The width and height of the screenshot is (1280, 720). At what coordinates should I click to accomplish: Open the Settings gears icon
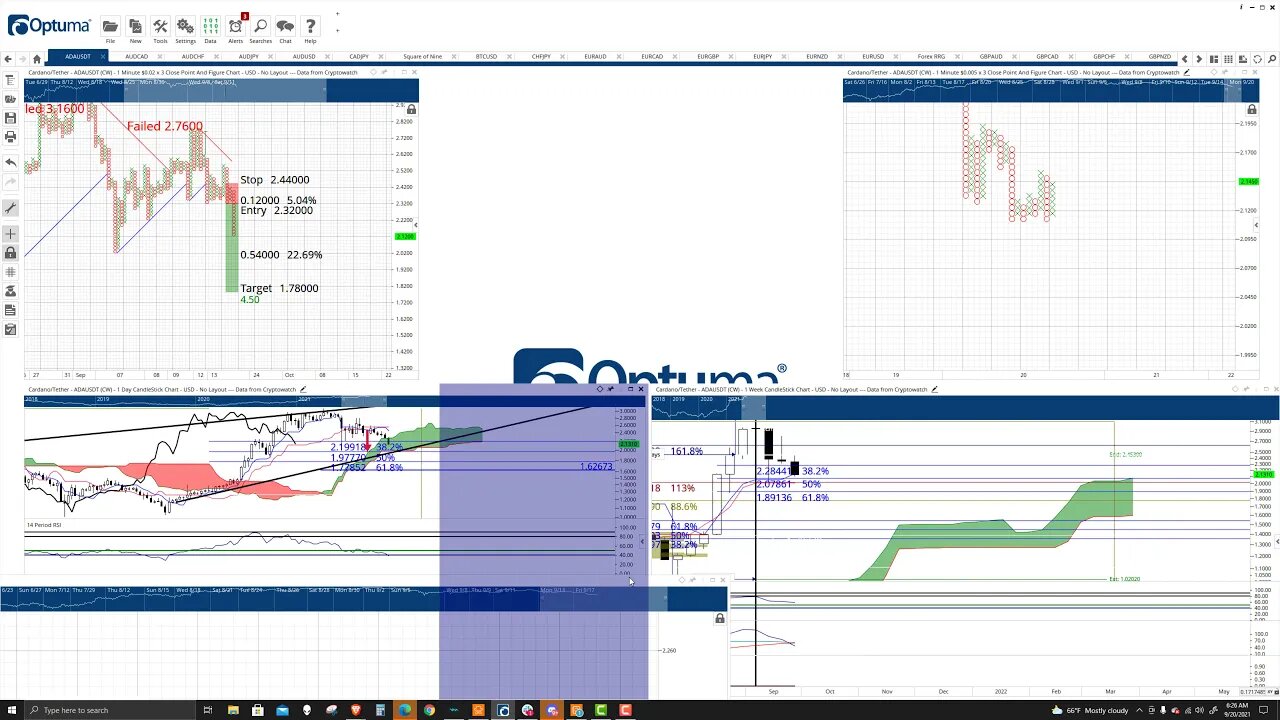[185, 26]
